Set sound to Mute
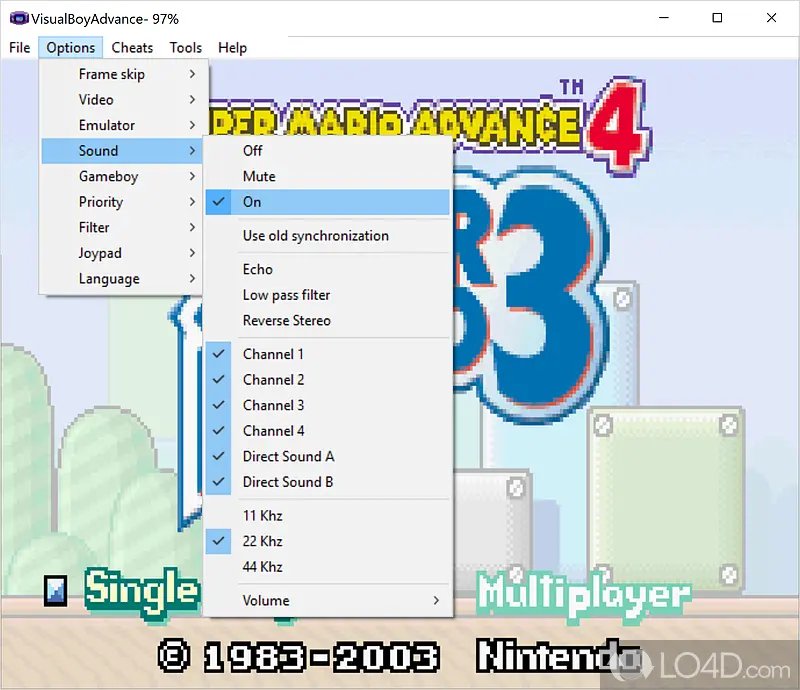Viewport: 800px width, 690px height. [259, 176]
